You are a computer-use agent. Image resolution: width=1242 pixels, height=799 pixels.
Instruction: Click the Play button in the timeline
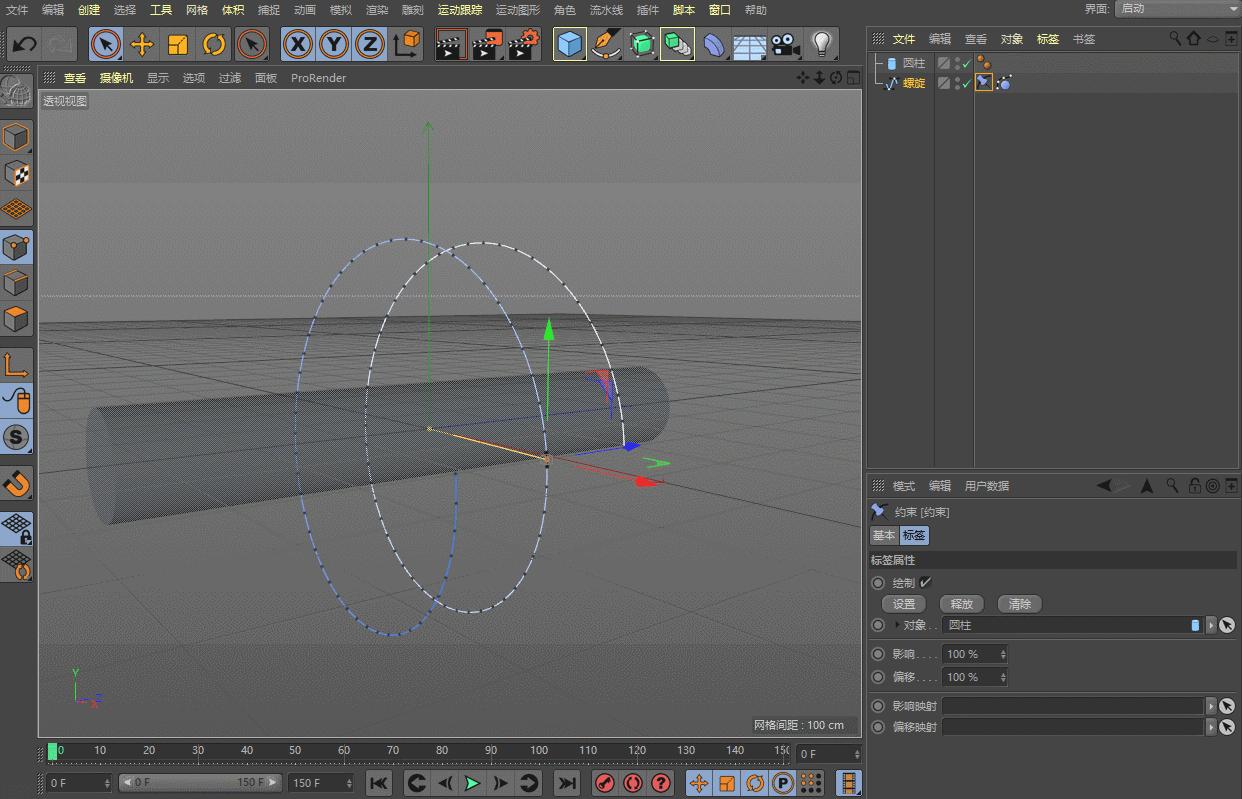point(471,783)
